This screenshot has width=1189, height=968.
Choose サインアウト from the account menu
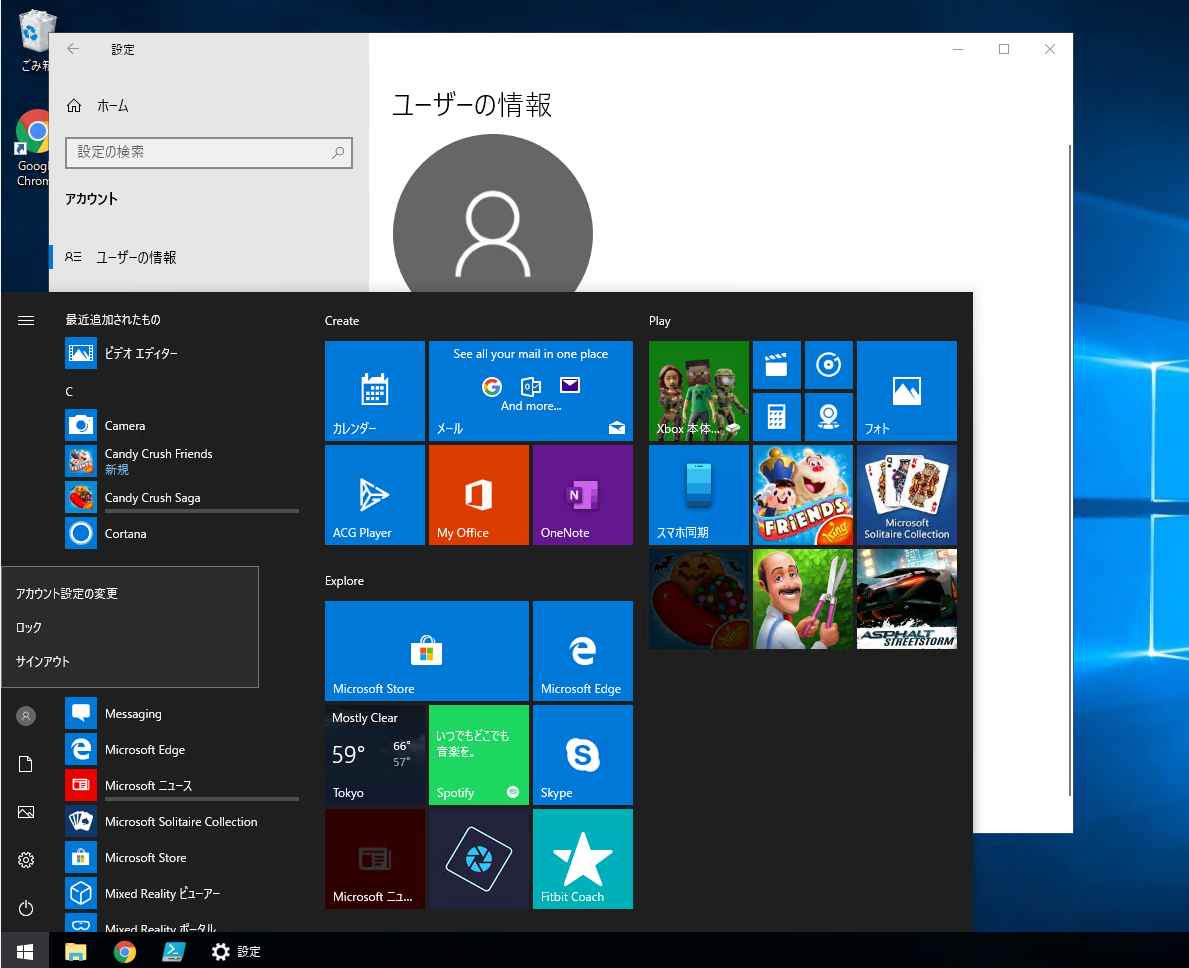130,662
